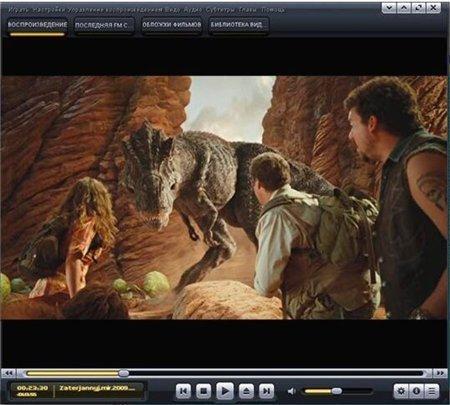This screenshot has width=450, height=405.
Task: Start playback with the Play button
Action: [x=225, y=391]
